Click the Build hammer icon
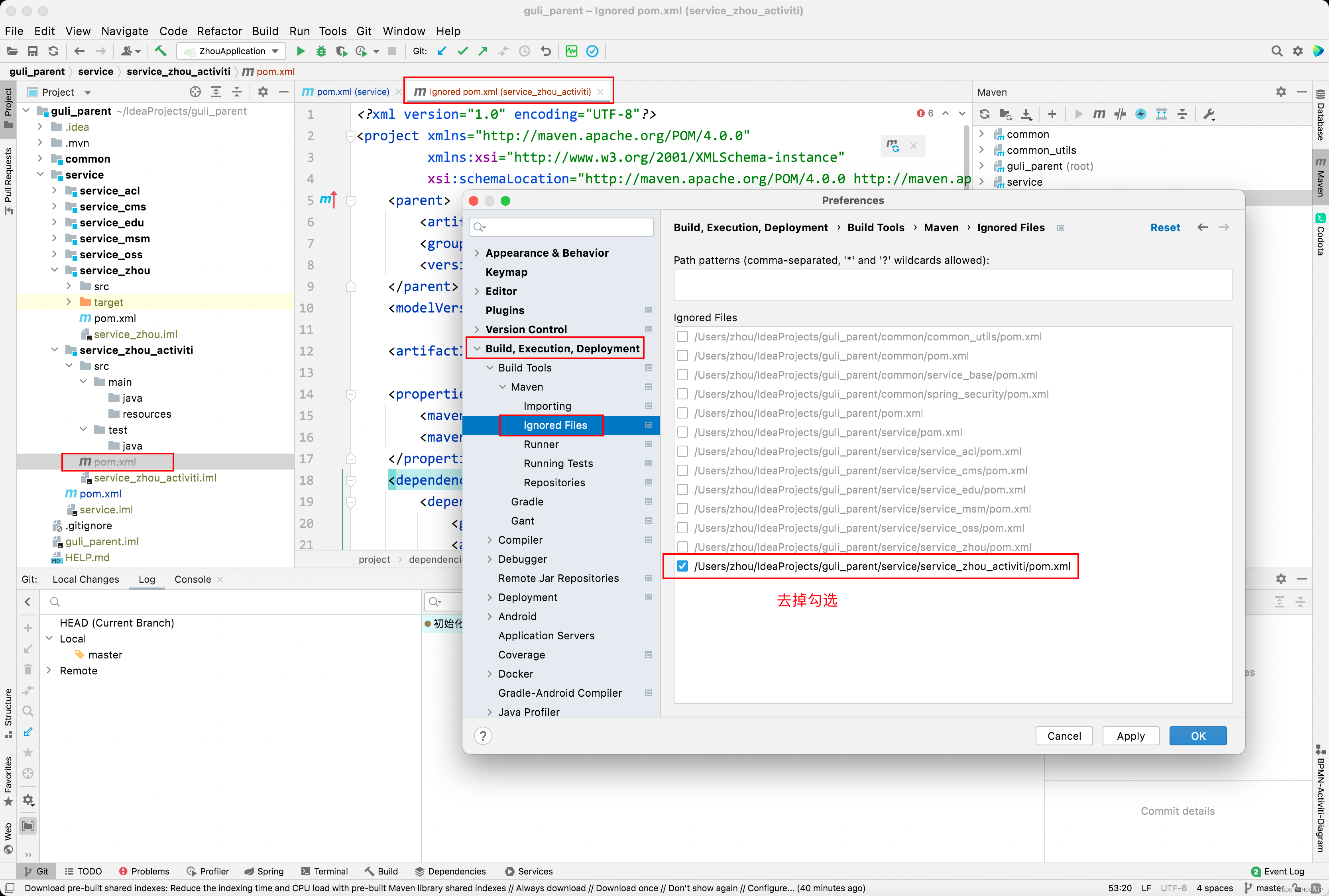Image resolution: width=1329 pixels, height=896 pixels. click(x=161, y=51)
